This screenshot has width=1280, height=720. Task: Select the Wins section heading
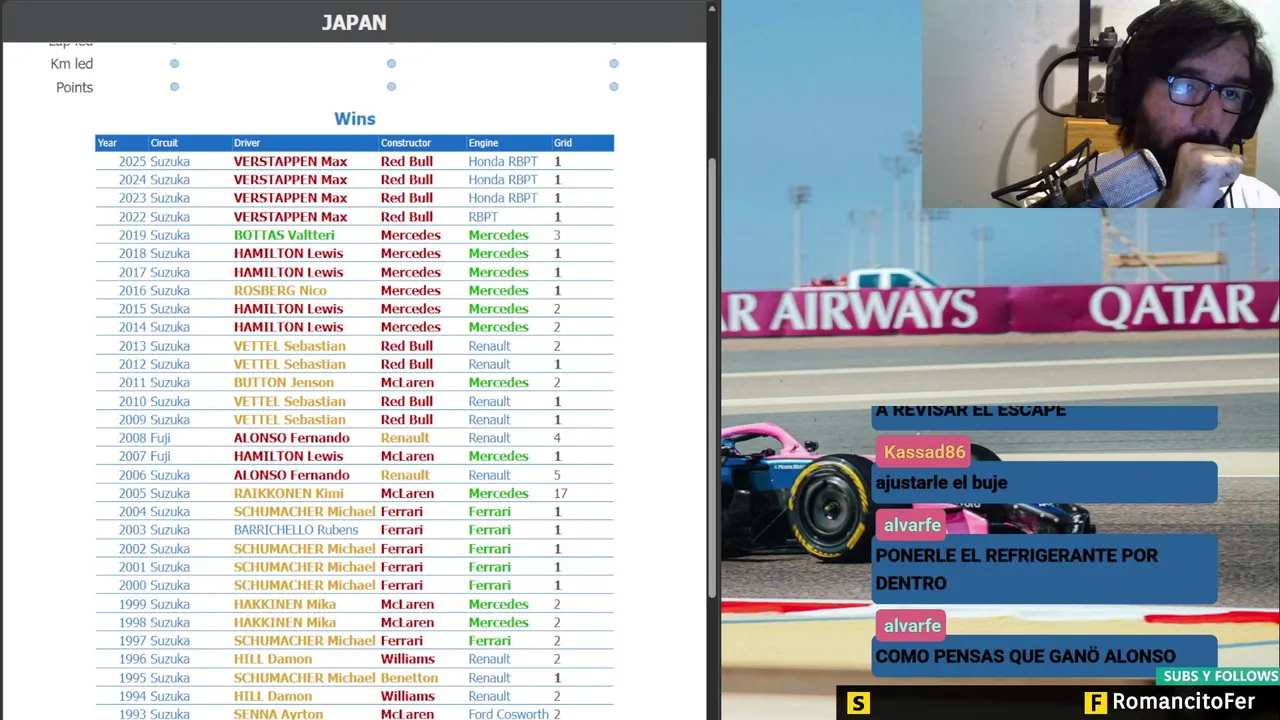pyautogui.click(x=354, y=119)
